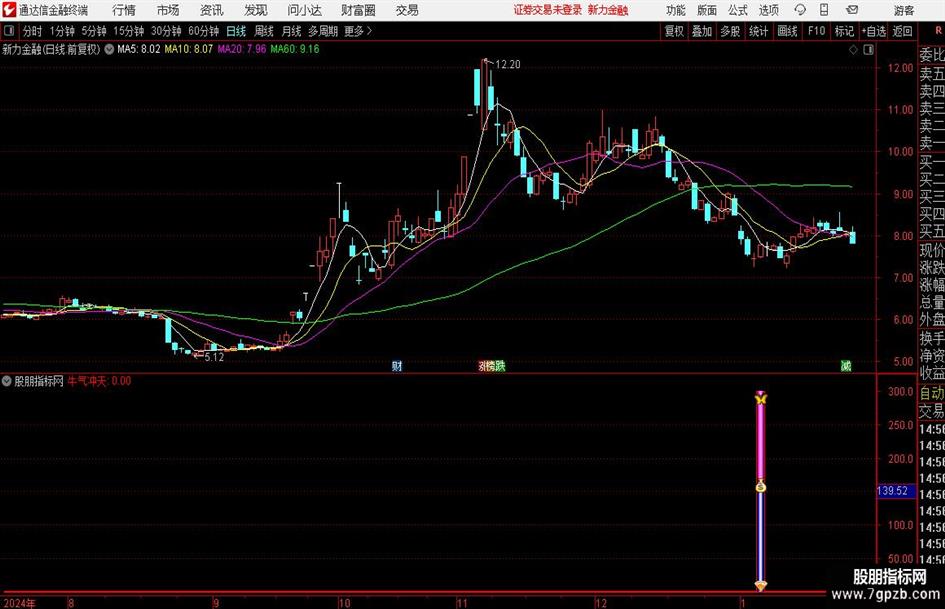This screenshot has width=945, height=609.
Task: Open the customer service headset icon
Action: tap(800, 10)
